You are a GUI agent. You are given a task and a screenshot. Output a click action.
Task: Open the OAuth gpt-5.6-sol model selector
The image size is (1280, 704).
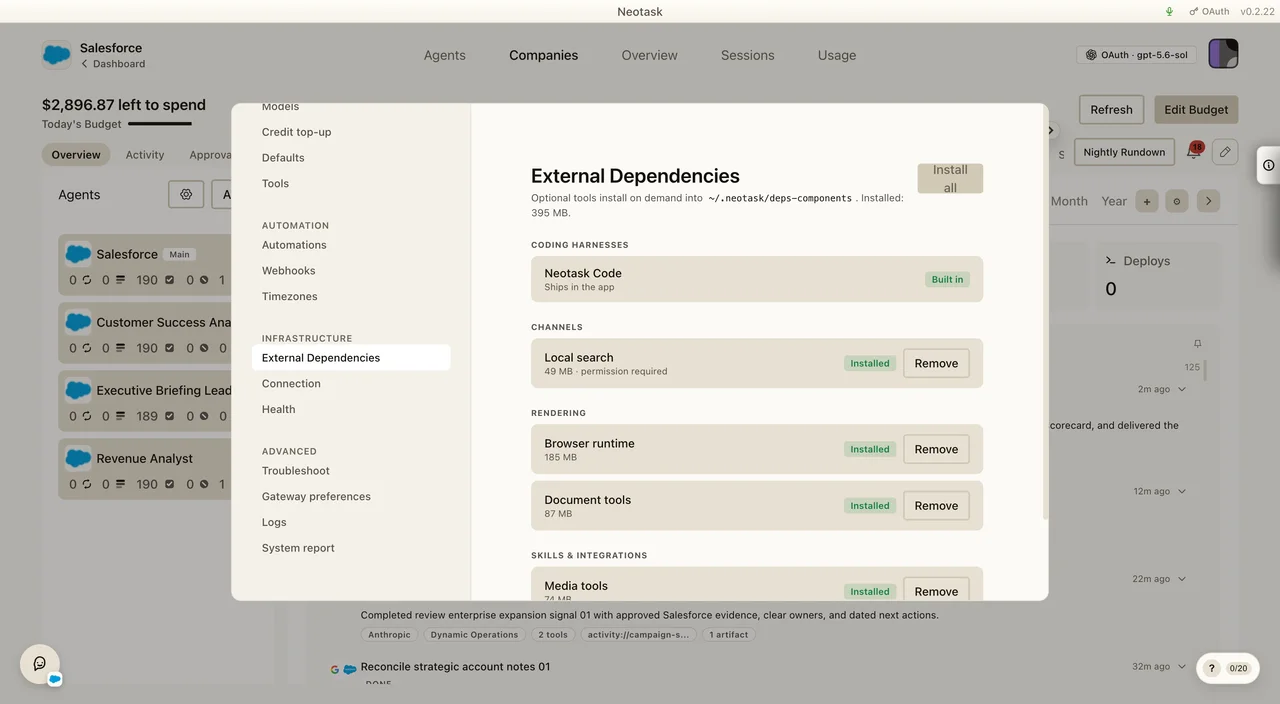[1138, 55]
